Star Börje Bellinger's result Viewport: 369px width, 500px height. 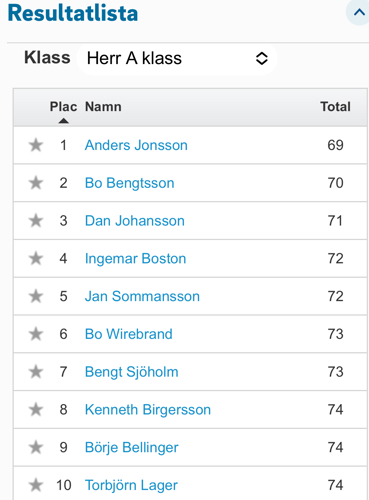coord(36,447)
